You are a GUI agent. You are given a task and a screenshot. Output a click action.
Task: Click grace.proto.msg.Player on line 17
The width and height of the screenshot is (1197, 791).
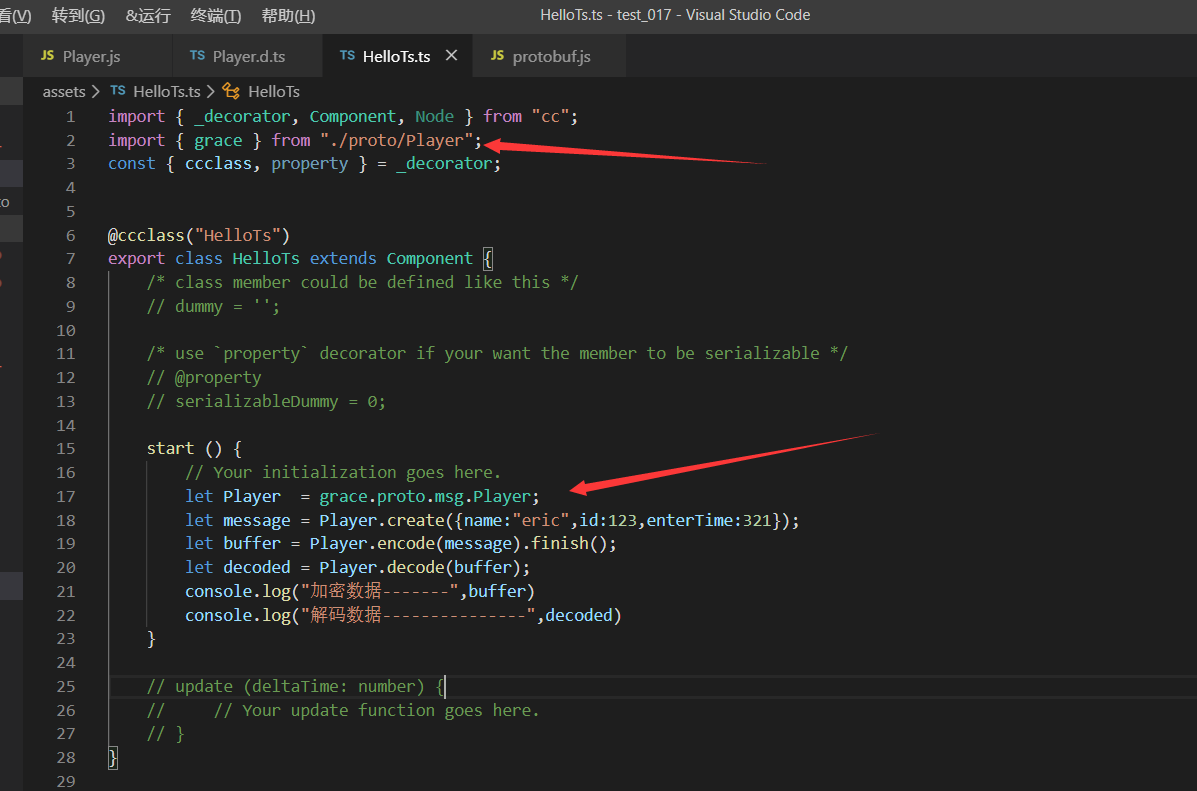pos(425,496)
